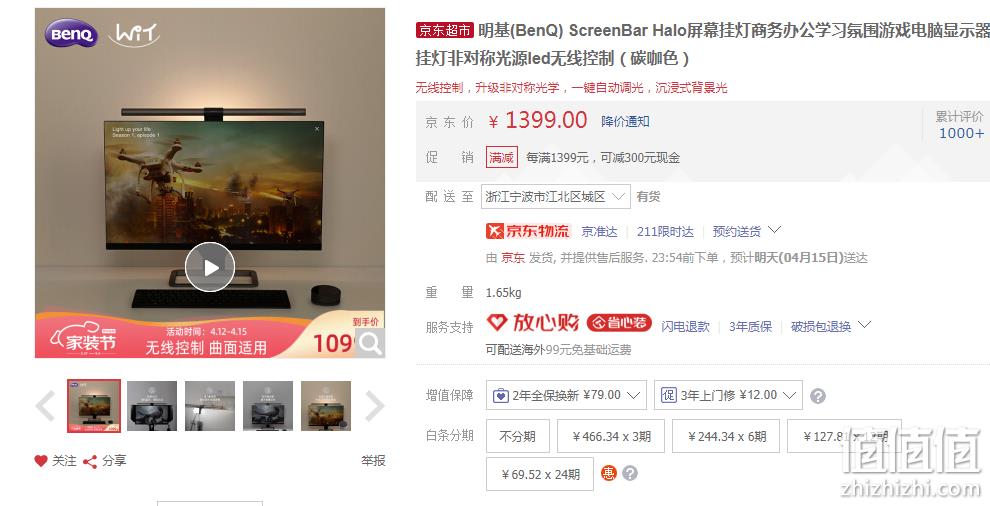The width and height of the screenshot is (990, 506).
Task: Expand the 3年上门修 ¥12.00 dropdown
Action: coord(728,395)
